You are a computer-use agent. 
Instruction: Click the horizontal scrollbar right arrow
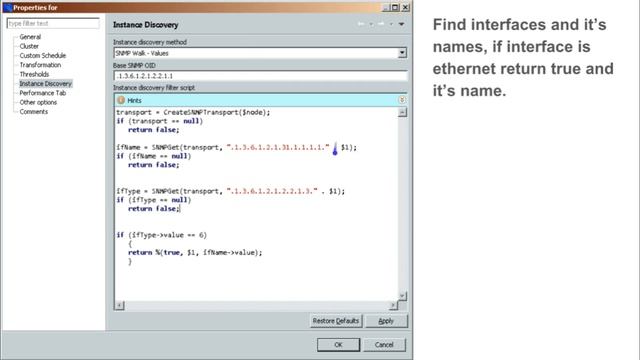[x=393, y=305]
